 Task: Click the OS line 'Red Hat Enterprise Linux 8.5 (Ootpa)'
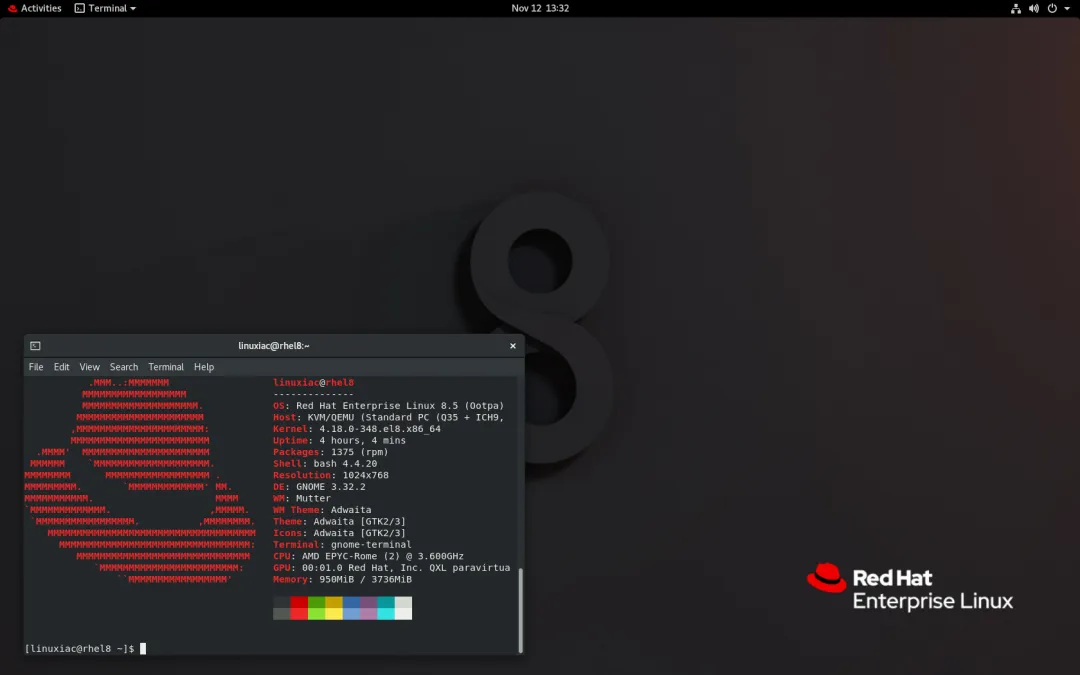pyautogui.click(x=400, y=406)
